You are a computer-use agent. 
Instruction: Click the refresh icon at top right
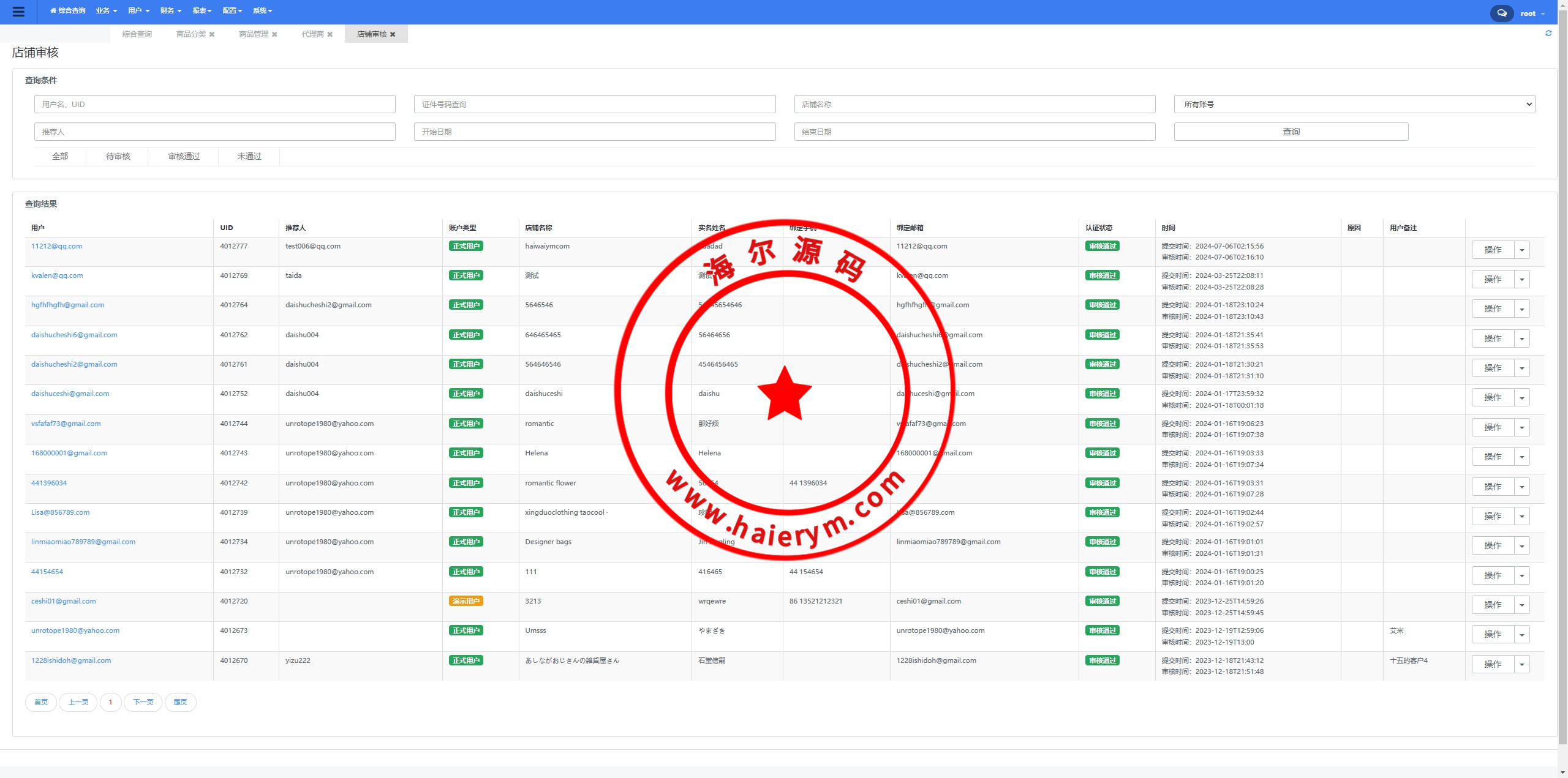pyautogui.click(x=1548, y=33)
